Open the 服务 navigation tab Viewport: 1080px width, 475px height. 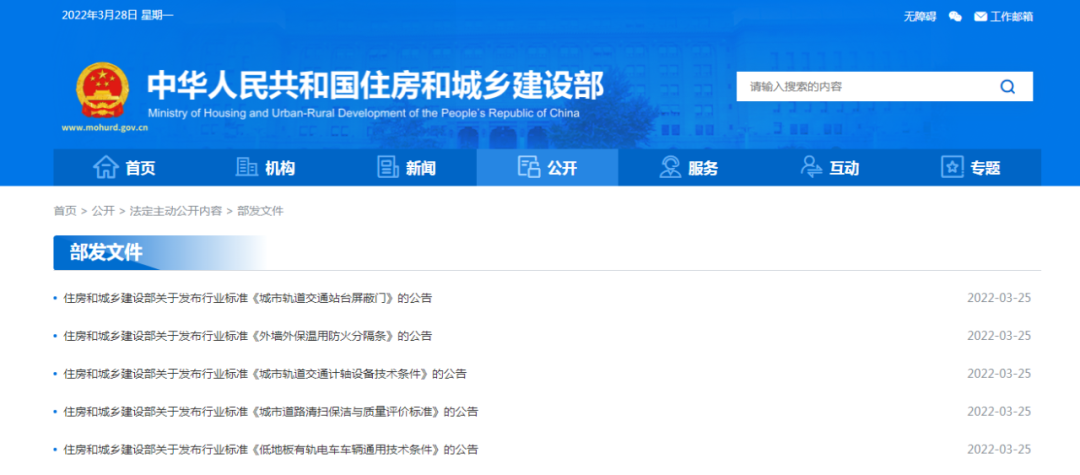tap(689, 167)
